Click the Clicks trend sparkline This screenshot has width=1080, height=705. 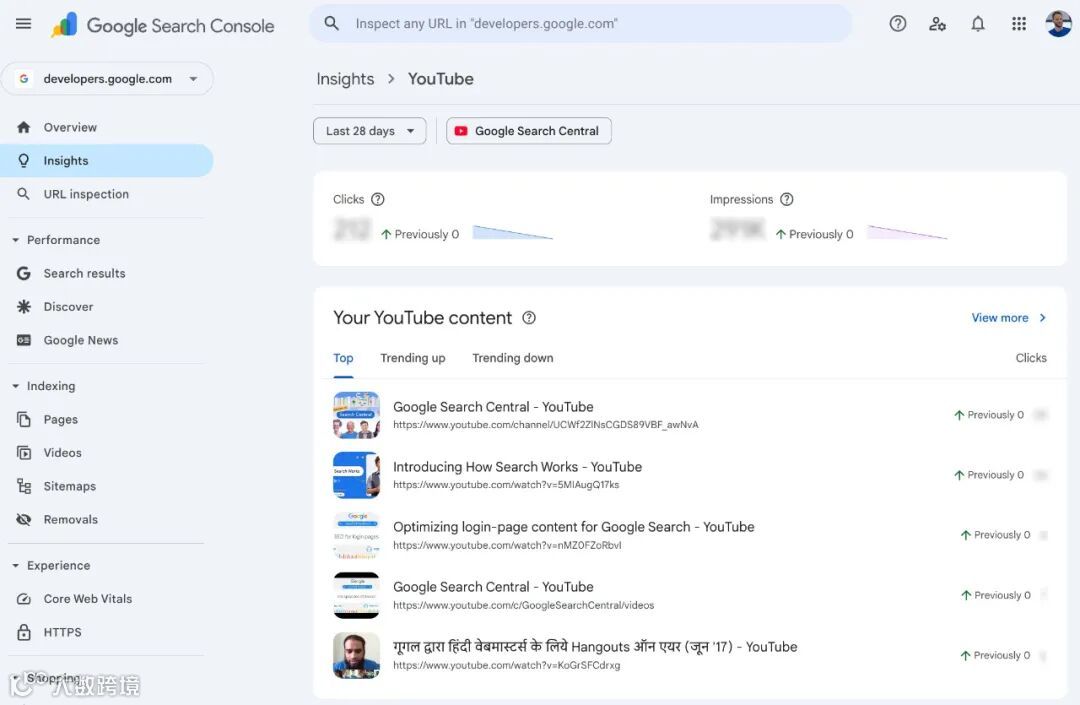[x=512, y=232]
